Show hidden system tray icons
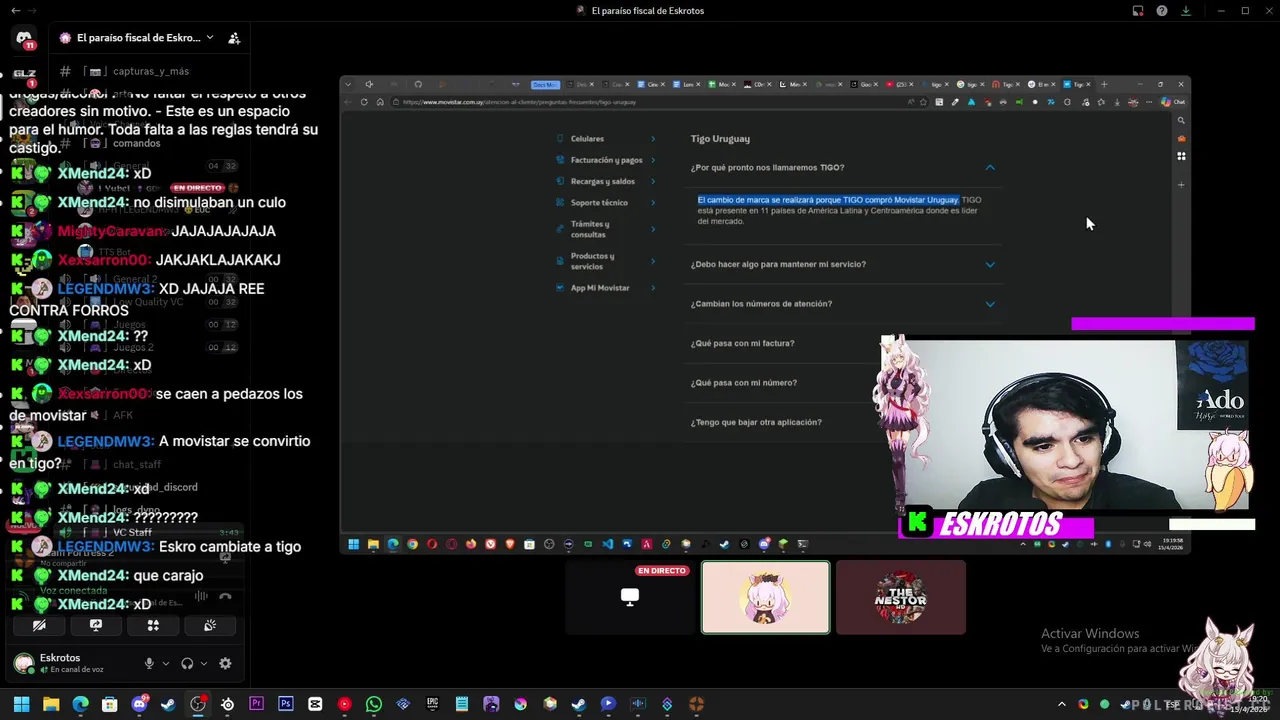Viewport: 1280px width, 720px height. tap(1062, 704)
